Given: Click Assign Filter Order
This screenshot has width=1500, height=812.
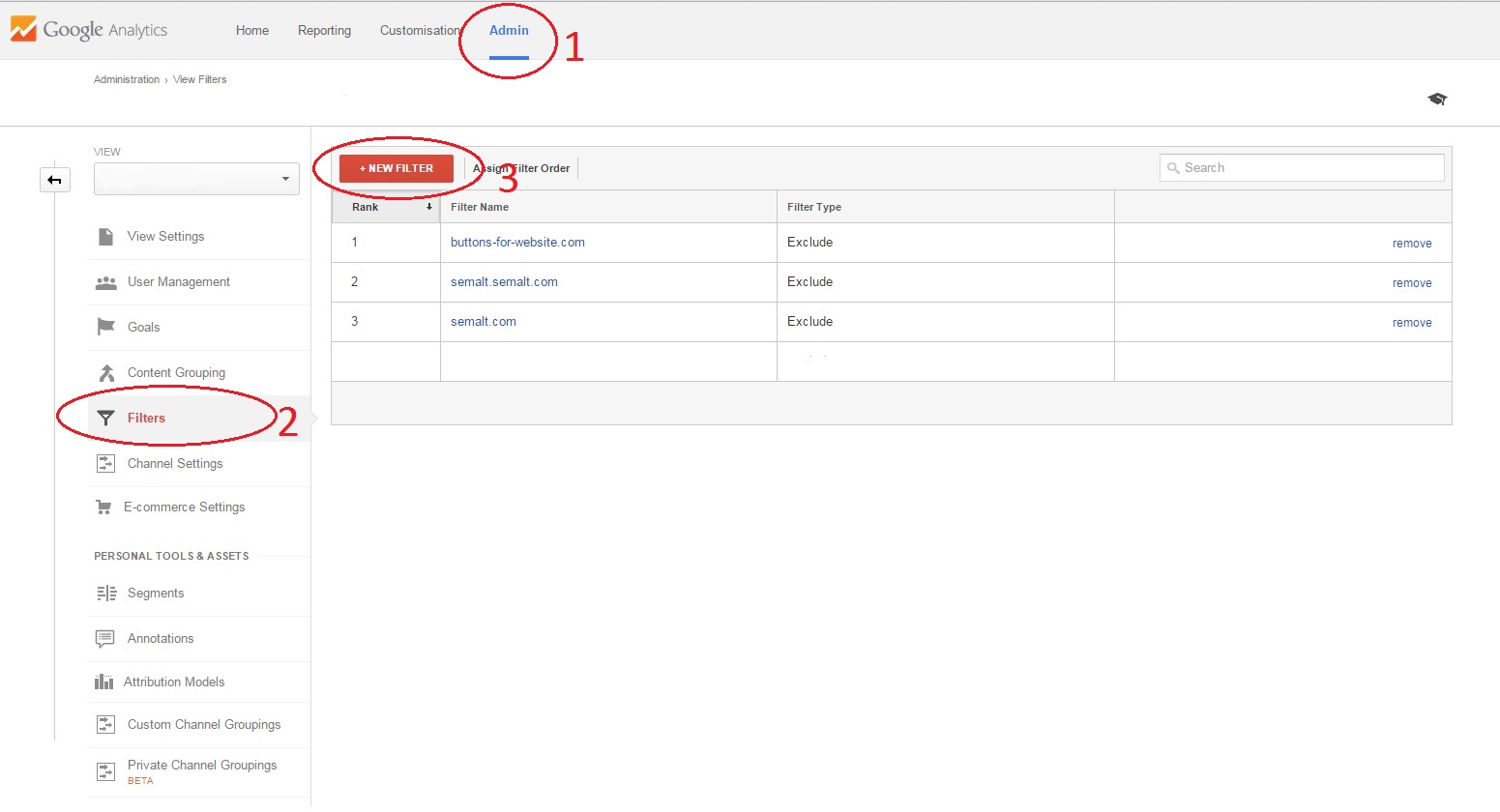Looking at the screenshot, I should (521, 168).
